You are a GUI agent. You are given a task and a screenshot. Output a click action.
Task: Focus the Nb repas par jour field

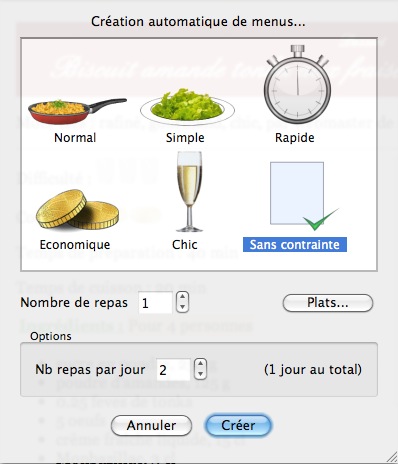click(173, 370)
